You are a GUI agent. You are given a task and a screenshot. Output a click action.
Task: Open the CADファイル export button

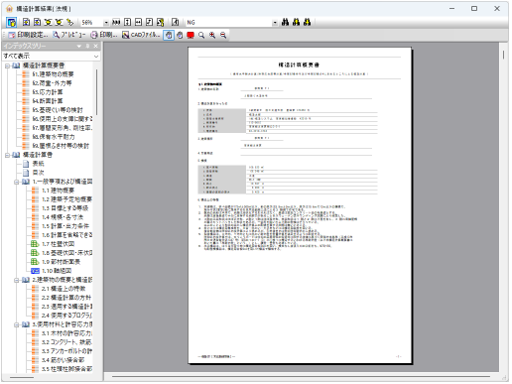tap(141, 35)
